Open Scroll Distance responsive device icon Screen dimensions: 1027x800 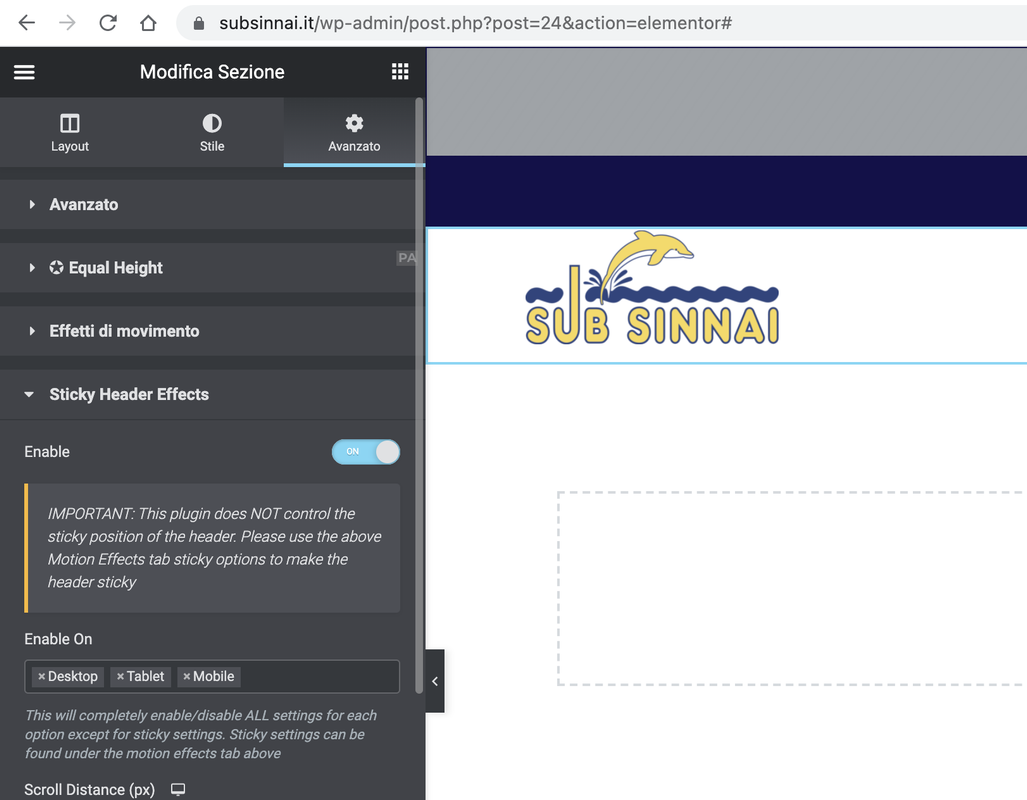pos(178,790)
